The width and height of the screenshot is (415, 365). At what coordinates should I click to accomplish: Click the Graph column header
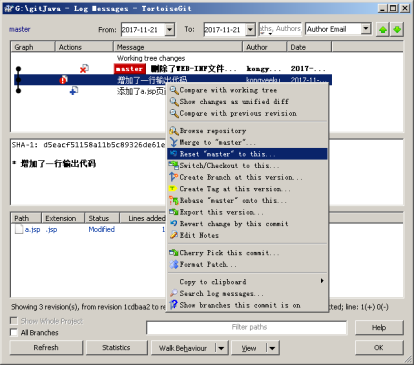33,47
